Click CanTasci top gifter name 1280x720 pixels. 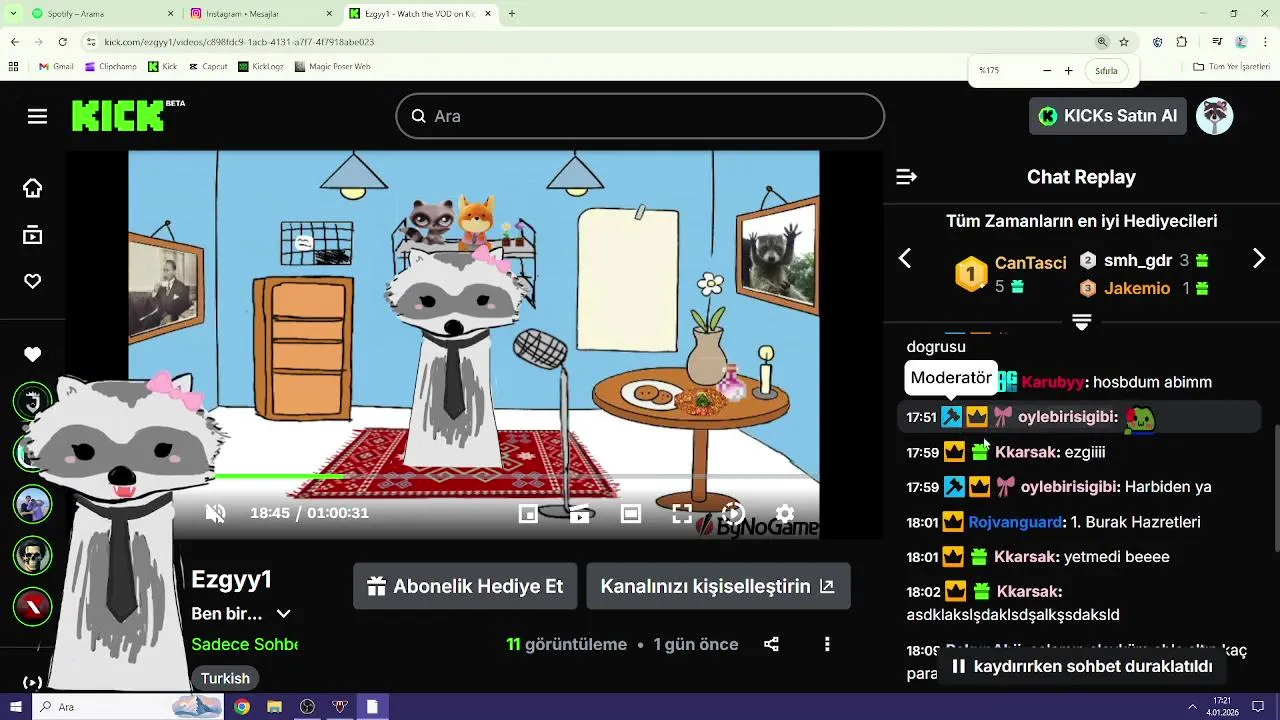[x=1030, y=263]
